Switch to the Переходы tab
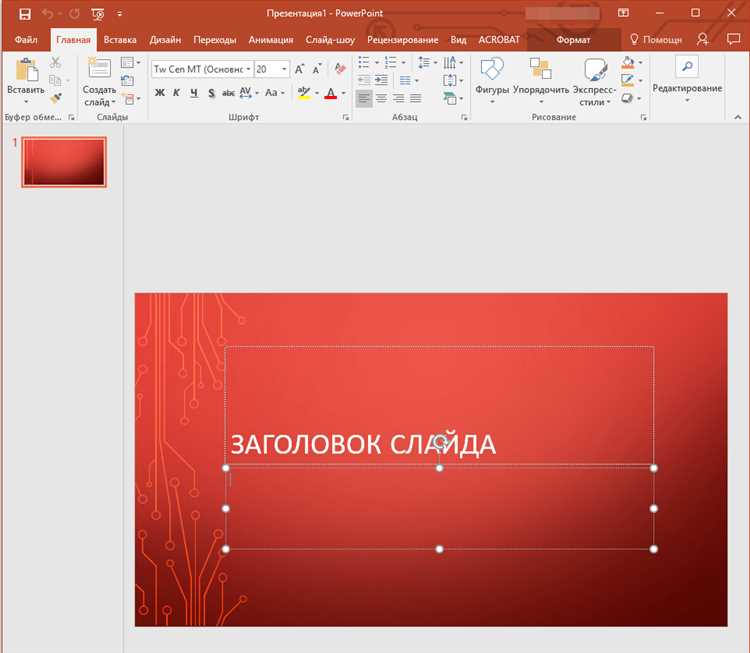750x653 pixels. 215,40
